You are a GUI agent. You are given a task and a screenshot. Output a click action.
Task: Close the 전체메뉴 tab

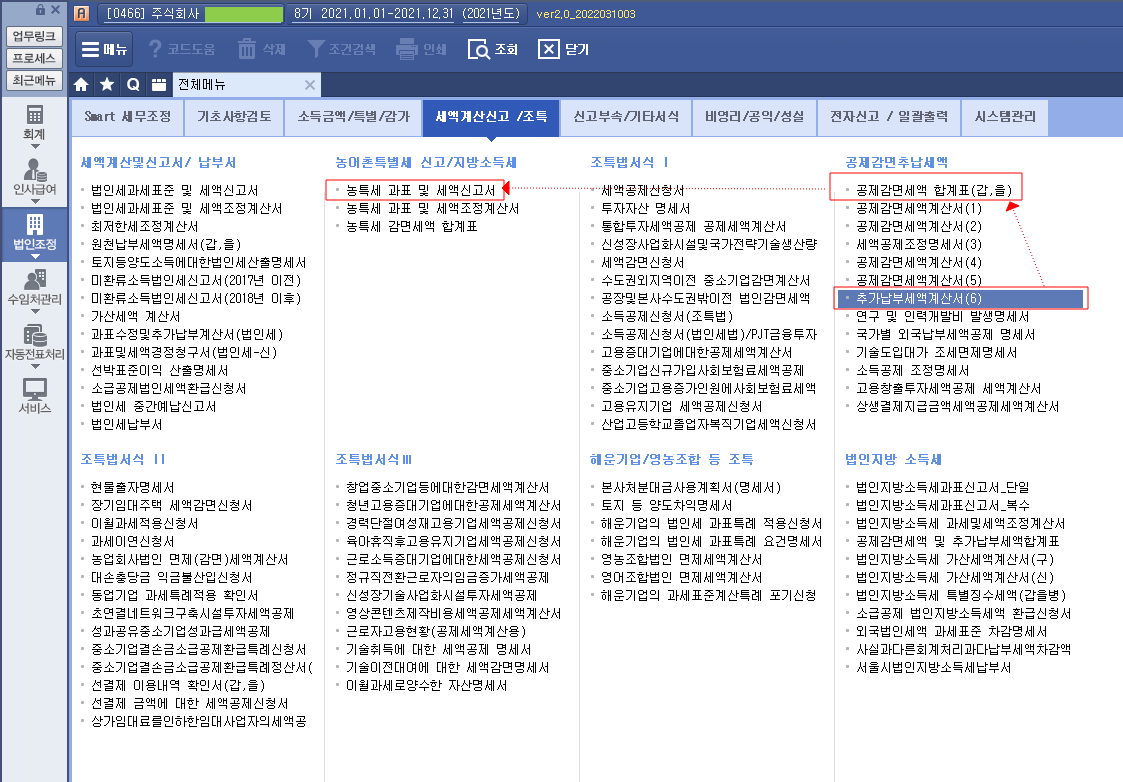(x=310, y=85)
